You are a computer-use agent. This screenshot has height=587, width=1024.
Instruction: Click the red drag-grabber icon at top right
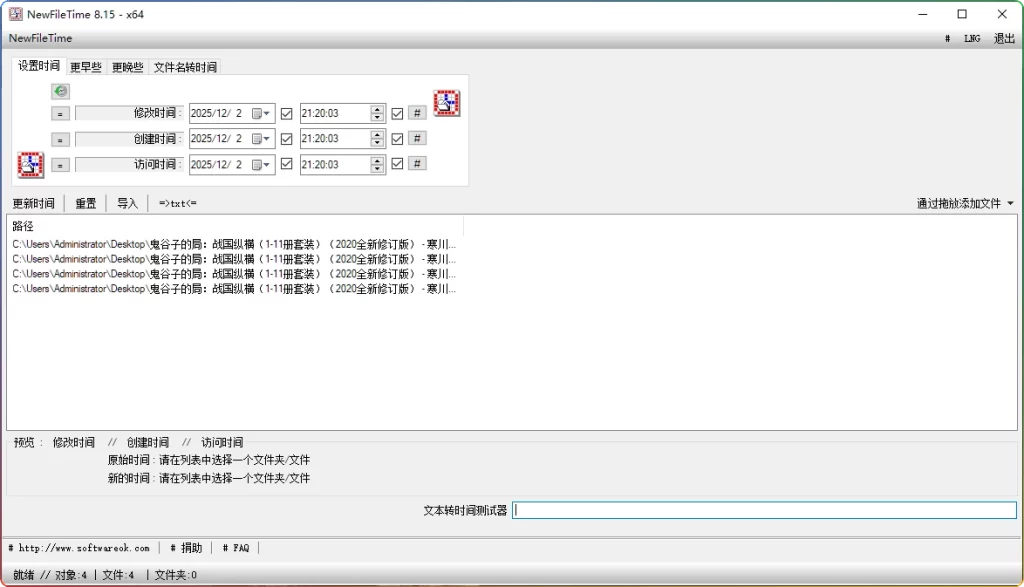tap(446, 102)
